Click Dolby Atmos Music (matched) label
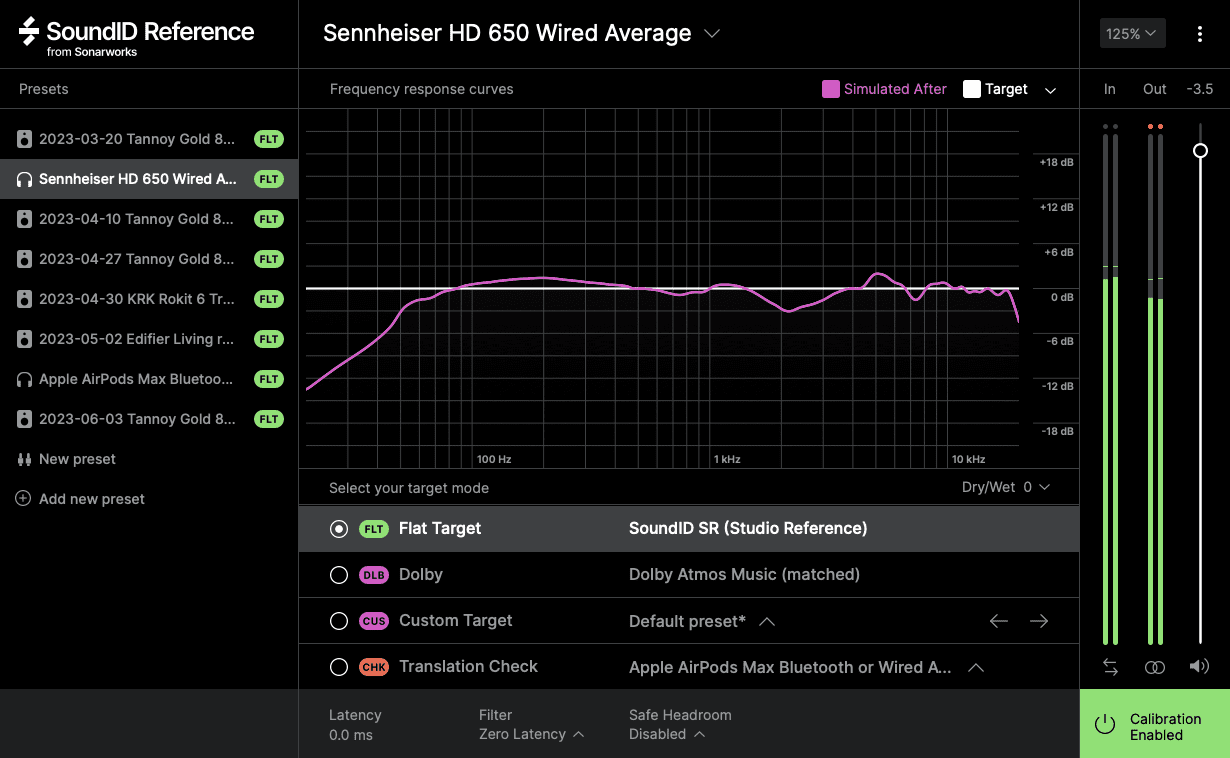This screenshot has height=758, width=1230. pyautogui.click(x=744, y=574)
